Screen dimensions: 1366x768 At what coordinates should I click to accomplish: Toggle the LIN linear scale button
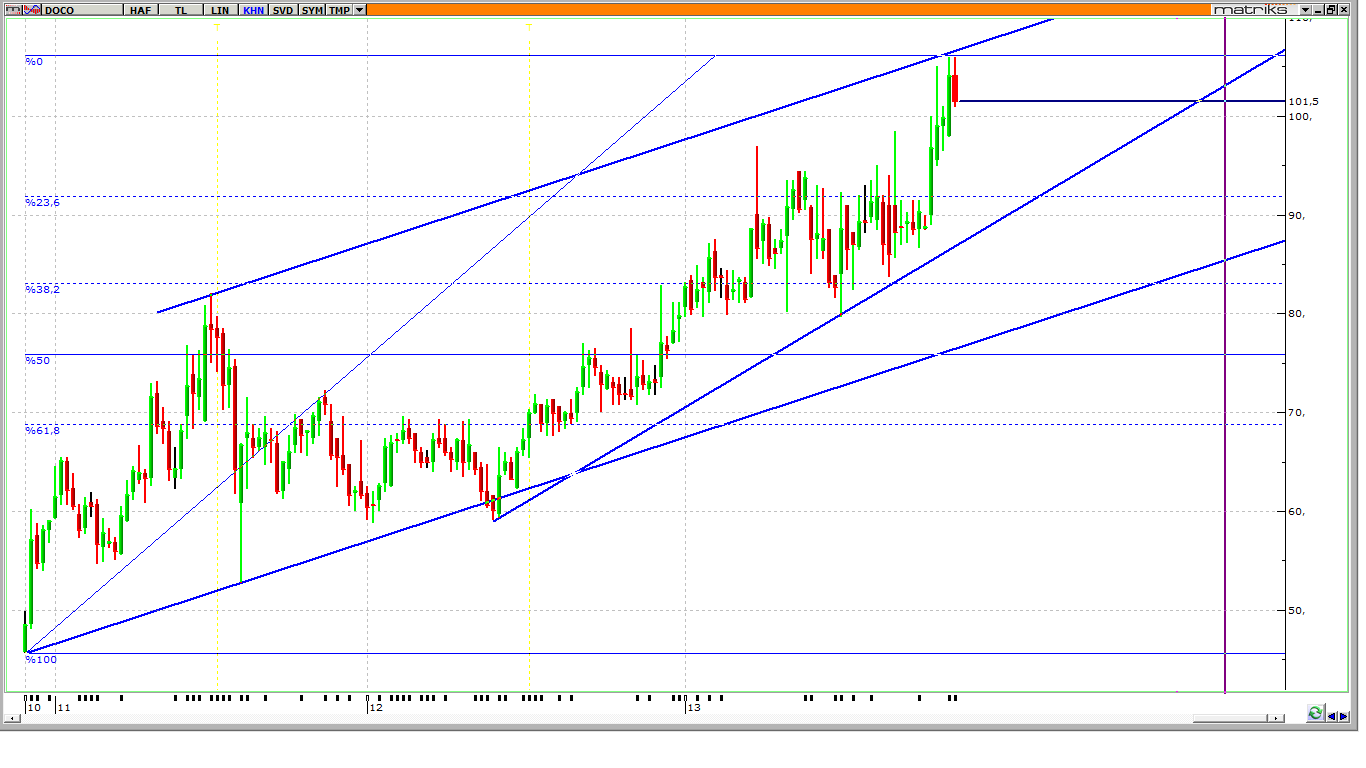pos(220,10)
